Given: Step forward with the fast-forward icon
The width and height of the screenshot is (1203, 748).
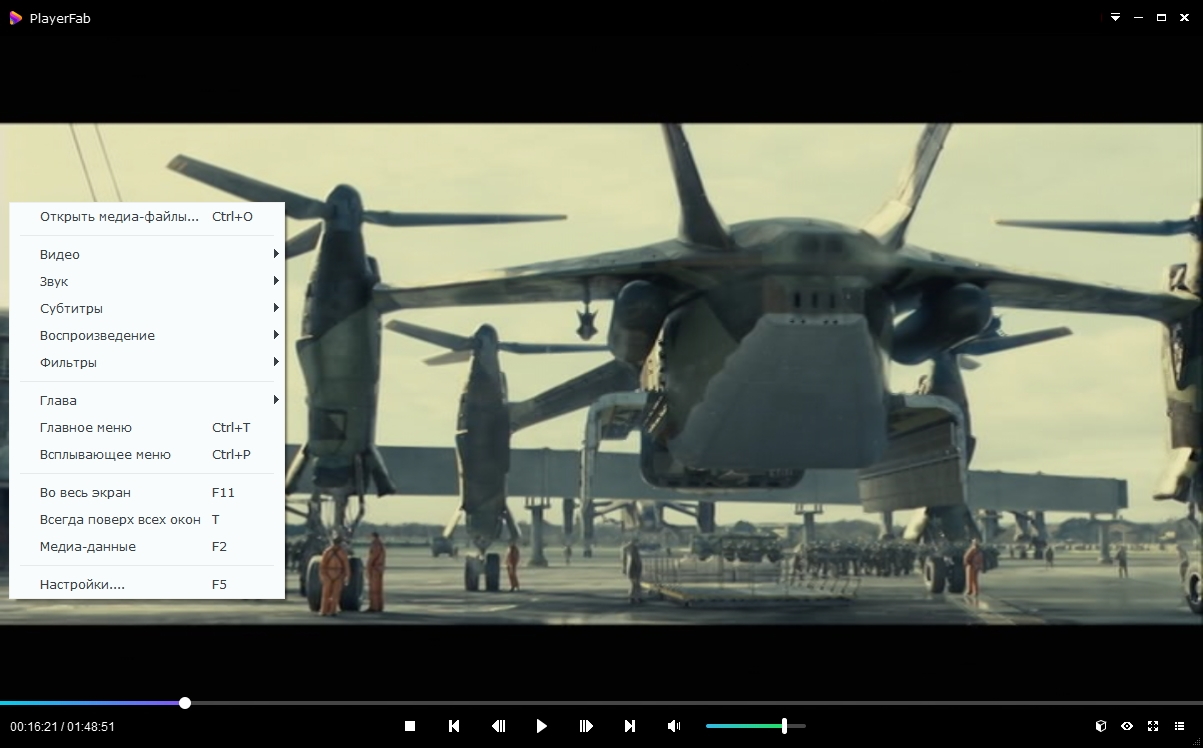Looking at the screenshot, I should point(586,726).
